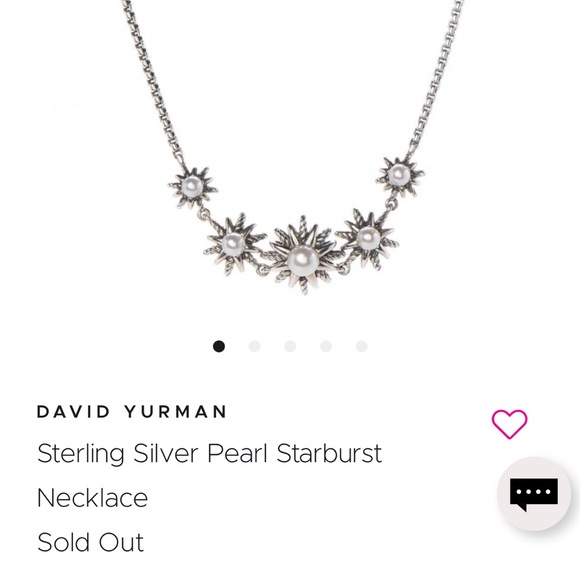Click the word Pearl in product title

(x=237, y=453)
